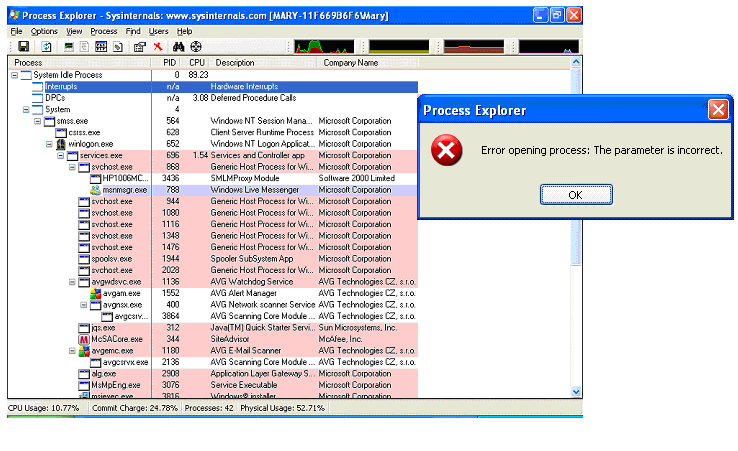This screenshot has height=451, width=738.
Task: Click the red X Kill Process icon
Action: 158,46
